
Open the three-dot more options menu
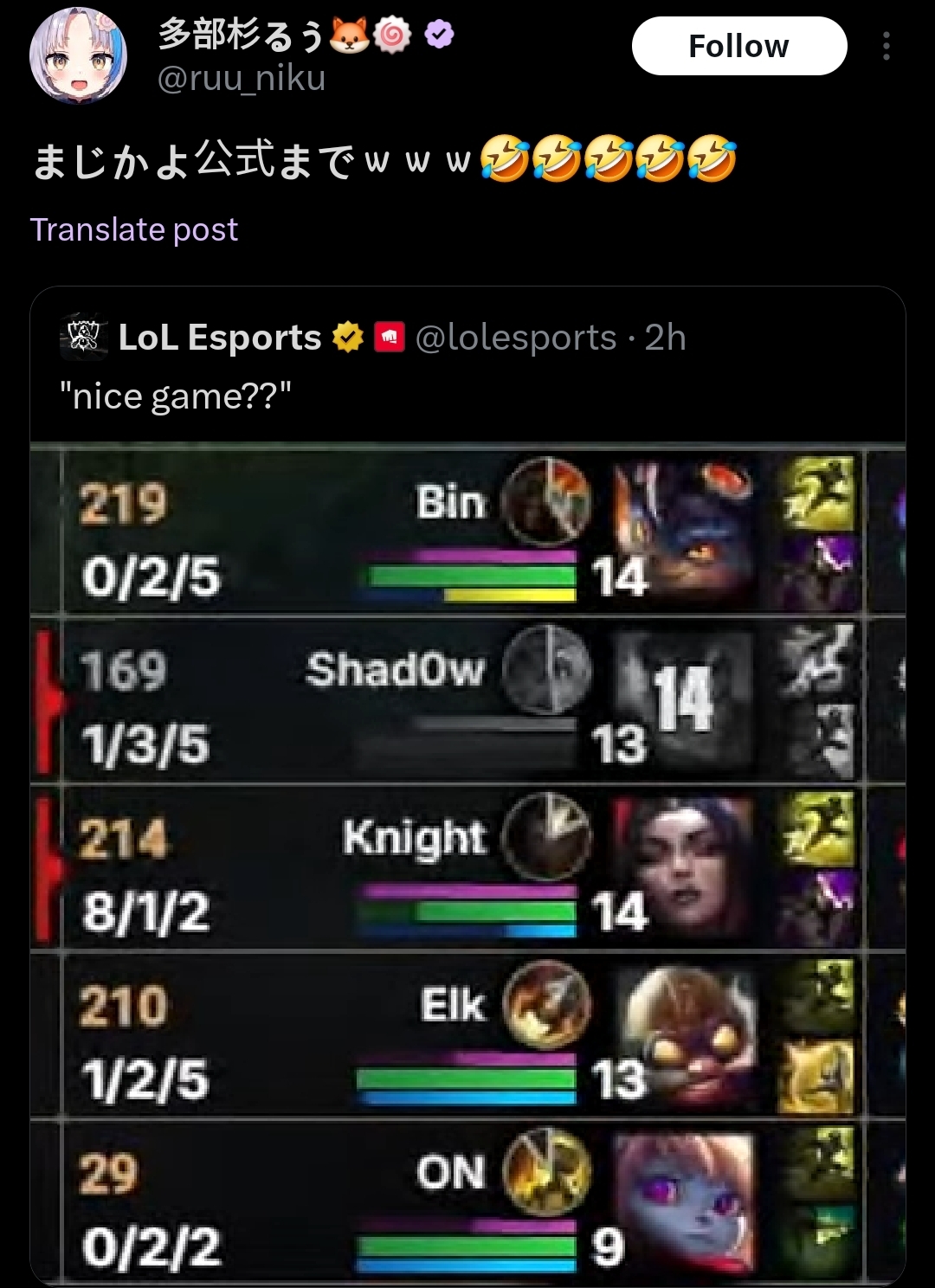pos(886,46)
